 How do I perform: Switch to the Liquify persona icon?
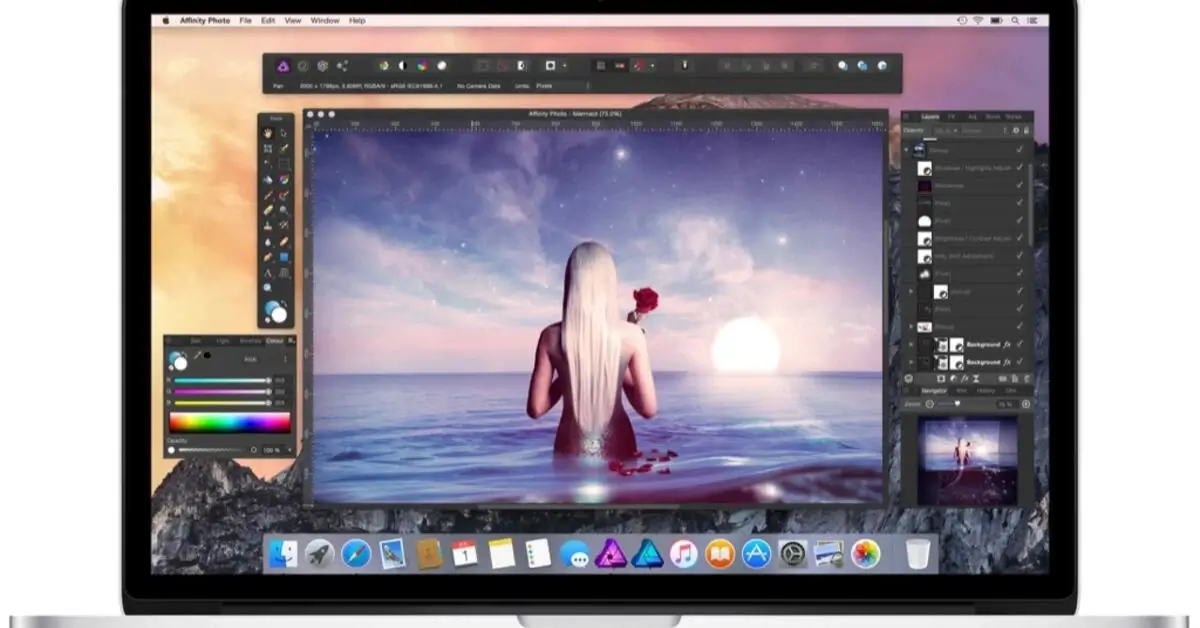point(303,66)
